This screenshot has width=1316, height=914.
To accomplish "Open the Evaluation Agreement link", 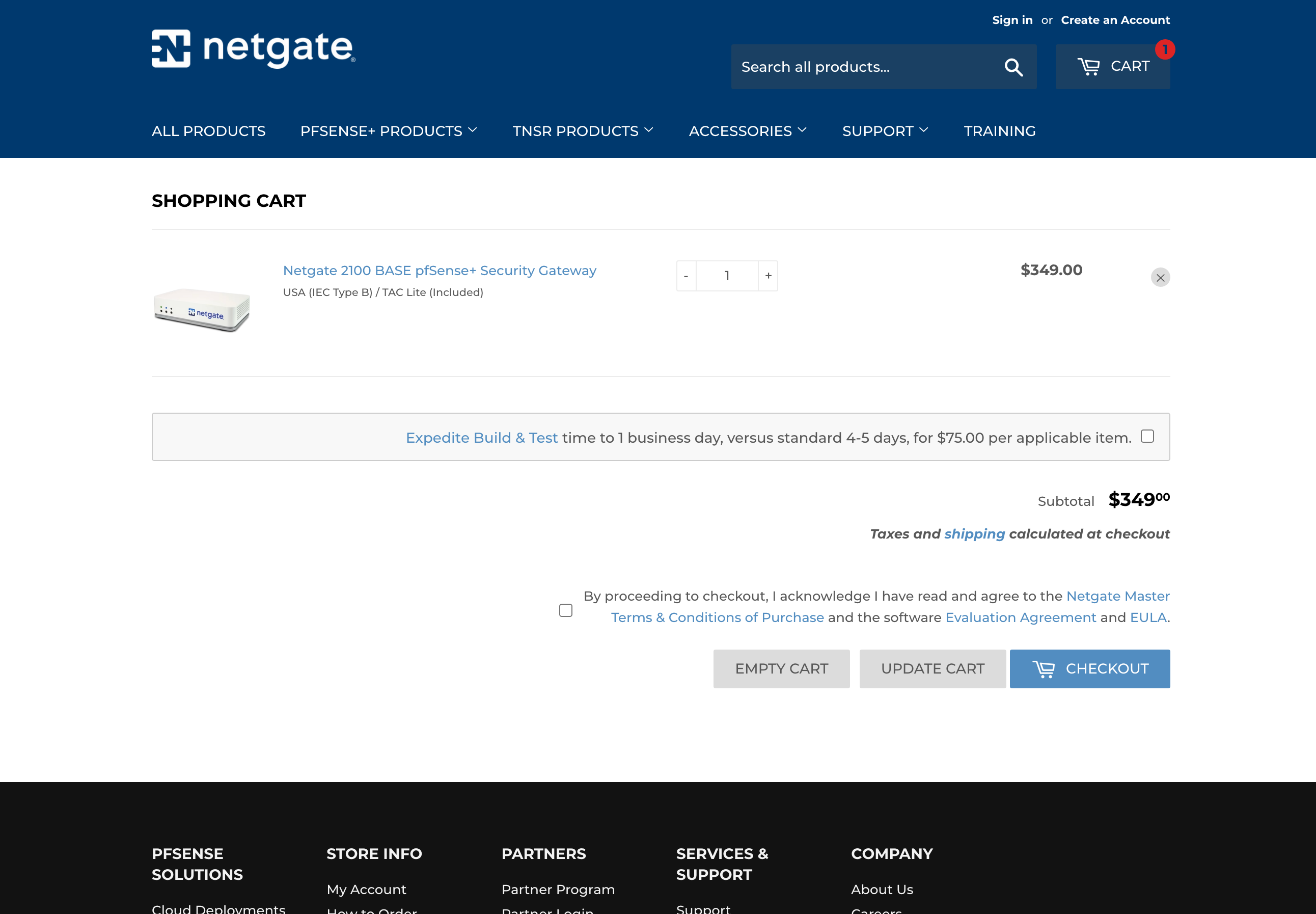I will 1021,617.
